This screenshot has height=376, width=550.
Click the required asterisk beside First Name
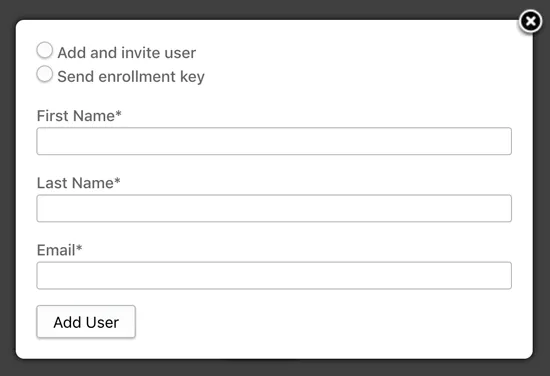[118, 114]
